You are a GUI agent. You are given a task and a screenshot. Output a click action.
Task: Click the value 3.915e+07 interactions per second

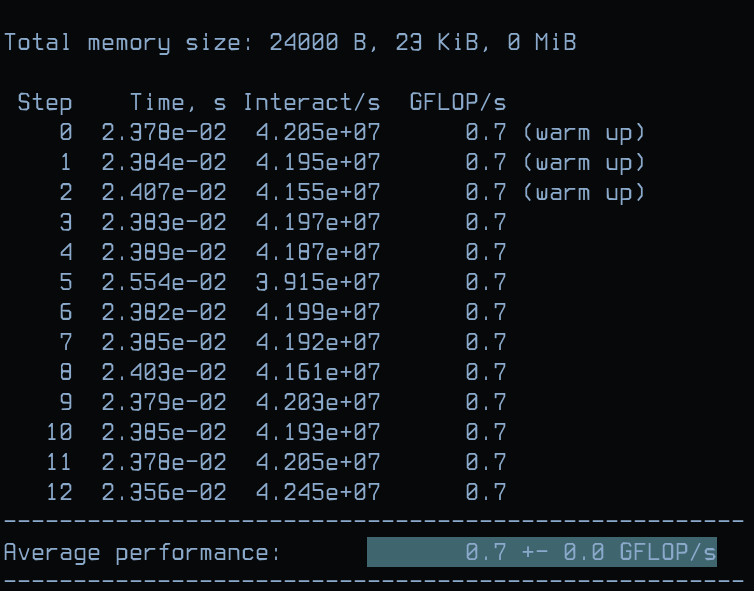[318, 282]
